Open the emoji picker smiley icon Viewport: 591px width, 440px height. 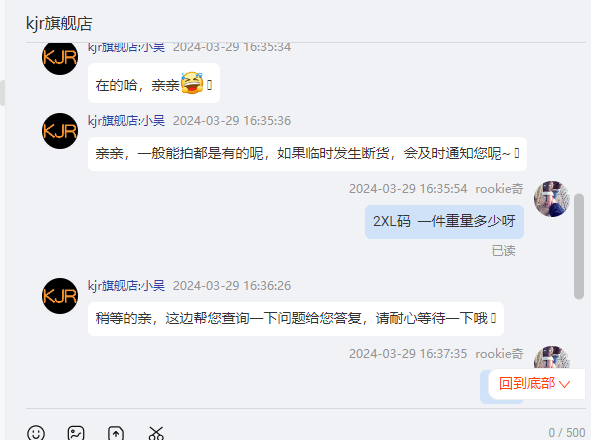[36, 433]
